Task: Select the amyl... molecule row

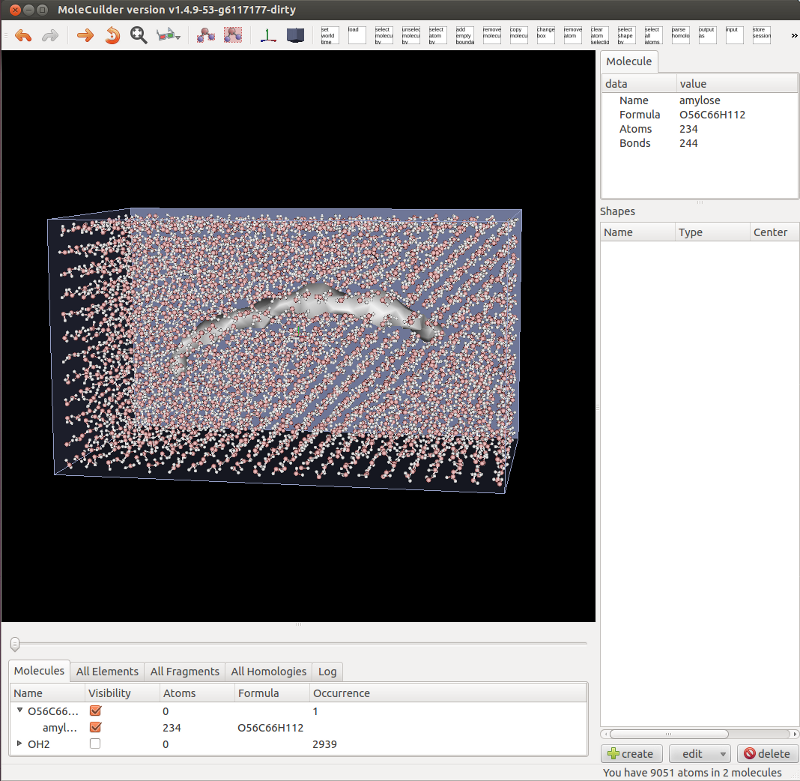Action: click(x=298, y=727)
